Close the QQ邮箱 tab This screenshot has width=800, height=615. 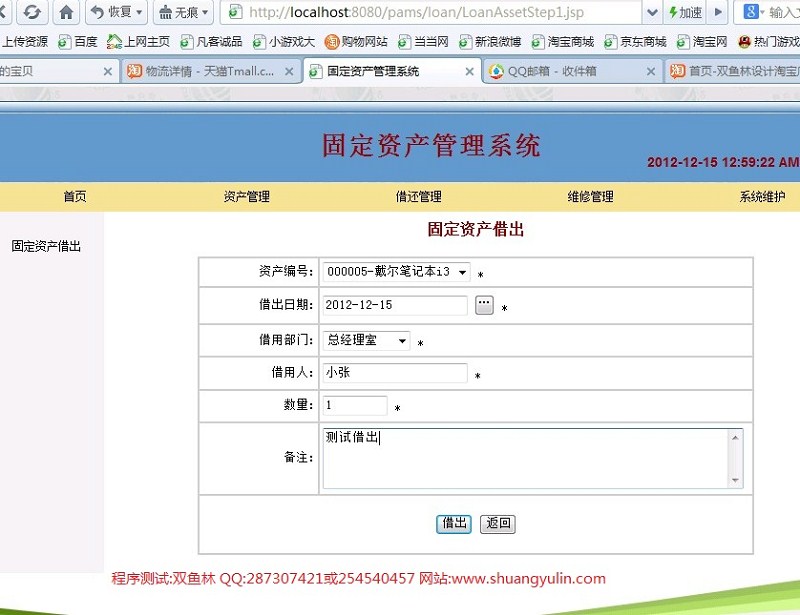pos(651,72)
